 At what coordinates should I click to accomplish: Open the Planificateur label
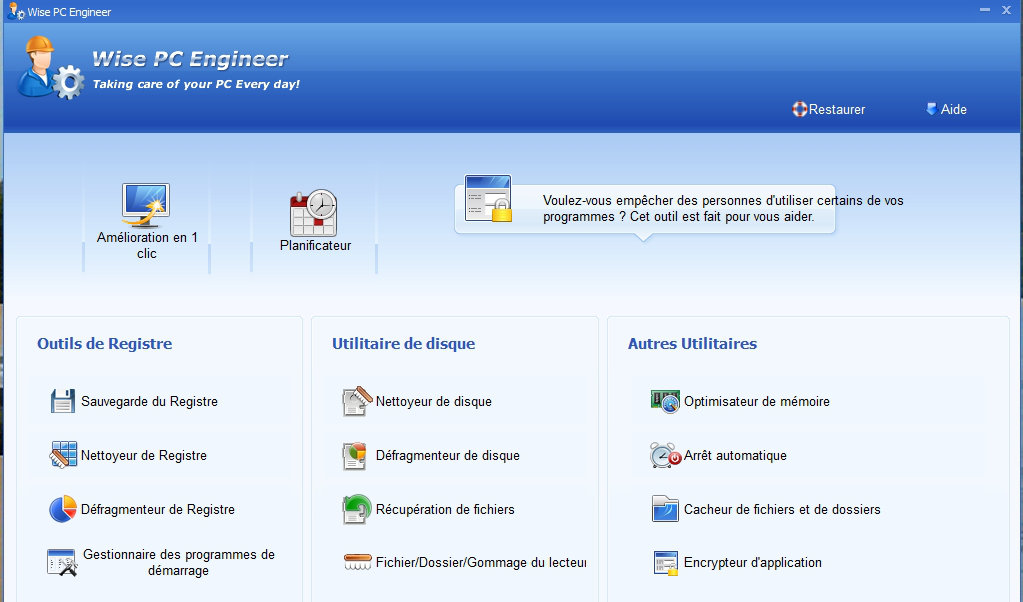tap(315, 245)
